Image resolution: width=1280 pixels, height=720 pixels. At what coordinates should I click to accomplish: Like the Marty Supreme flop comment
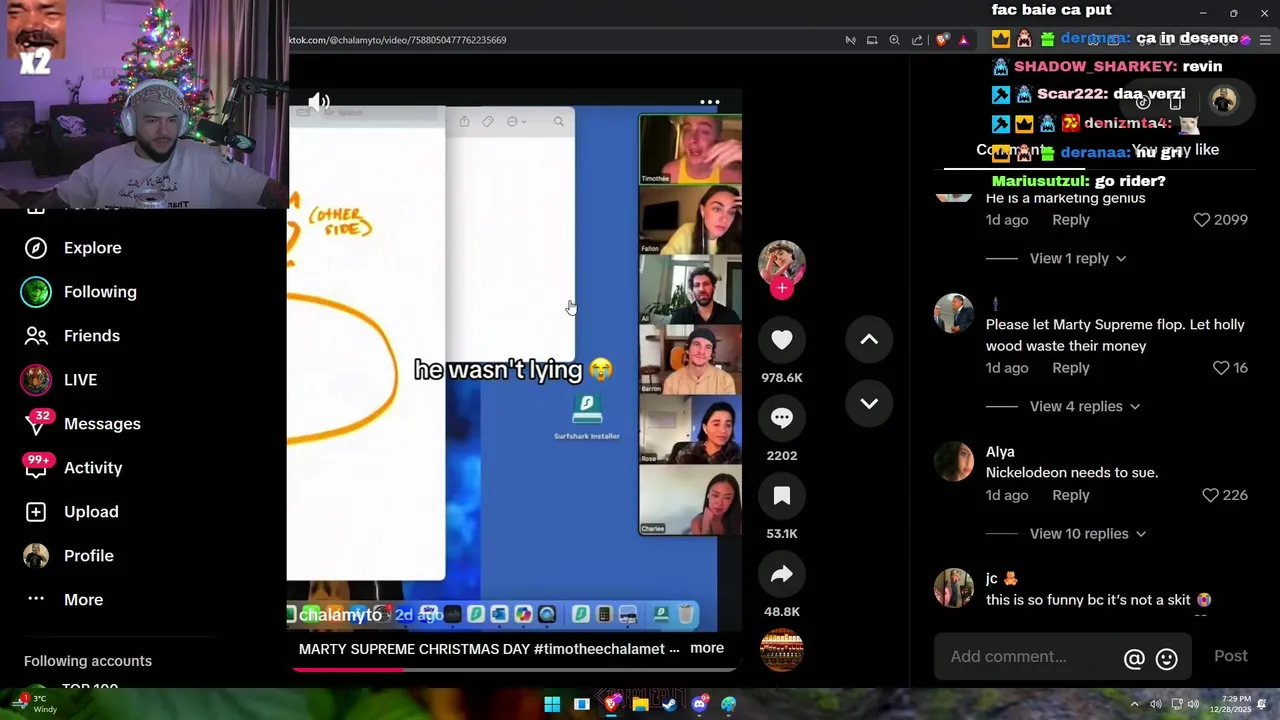[x=1221, y=368]
